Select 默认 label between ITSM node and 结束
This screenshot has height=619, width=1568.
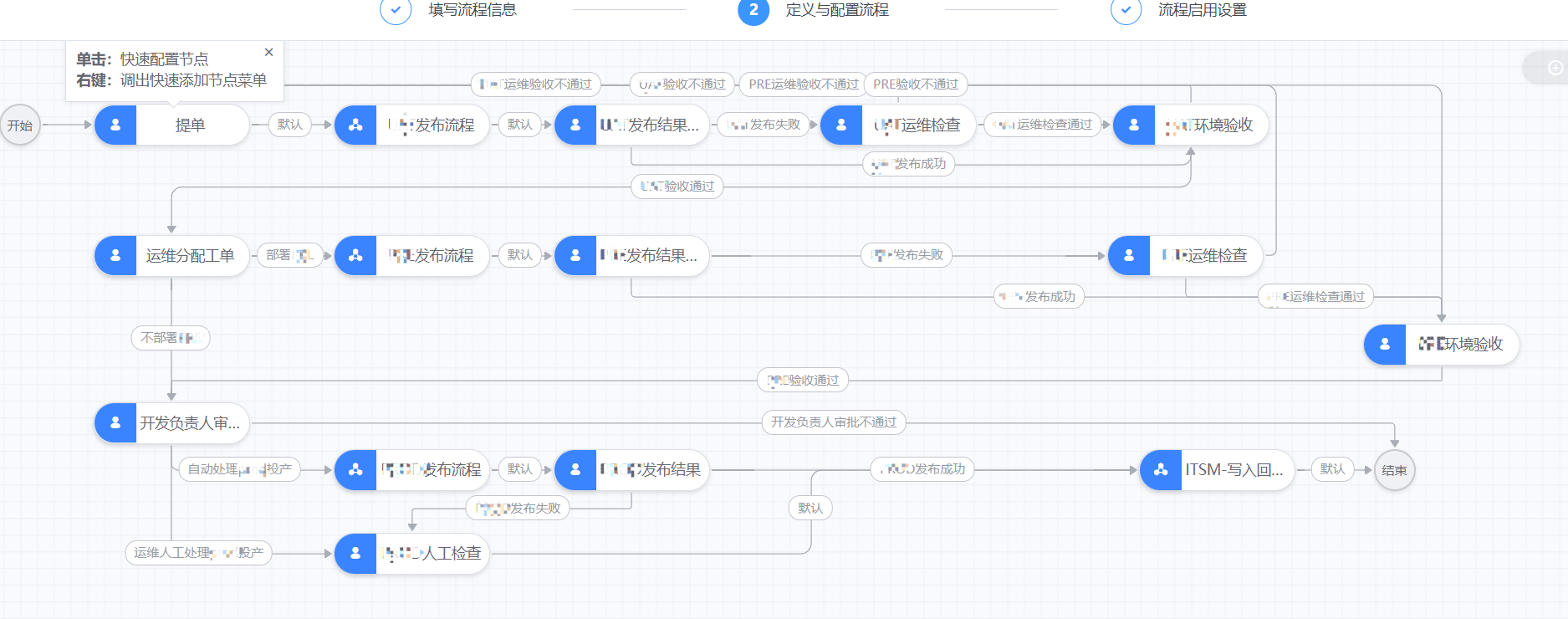pos(1332,469)
